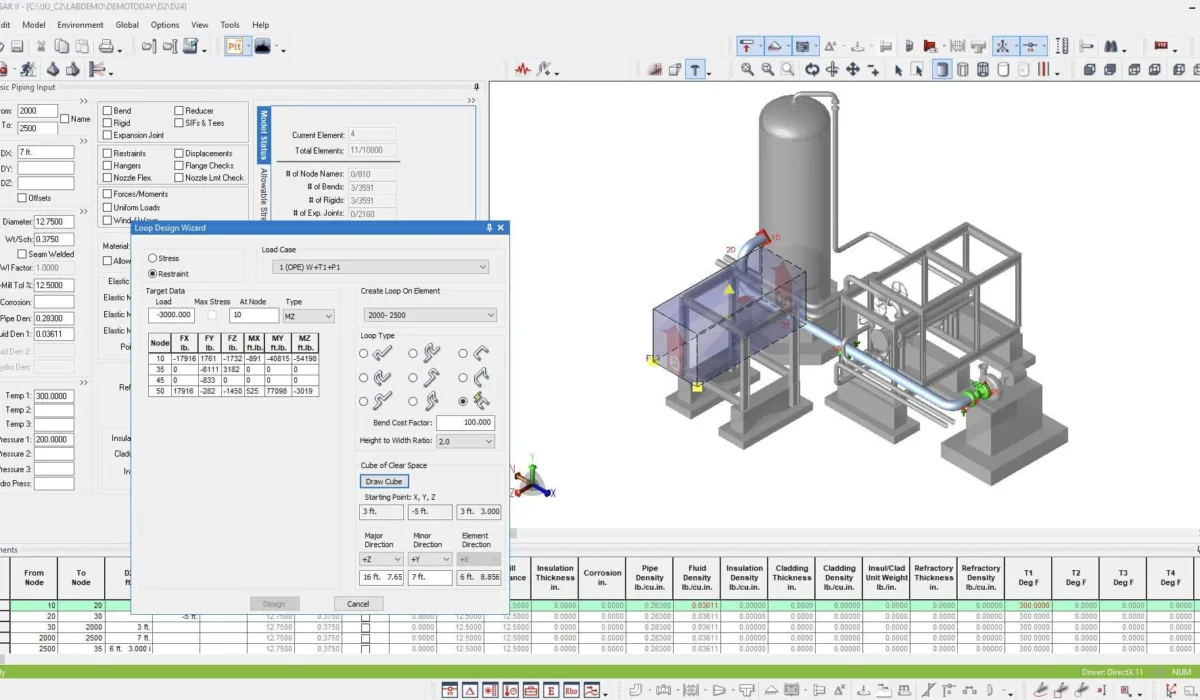Image resolution: width=1200 pixels, height=700 pixels.
Task: Open the Environment menu
Action: (x=80, y=25)
